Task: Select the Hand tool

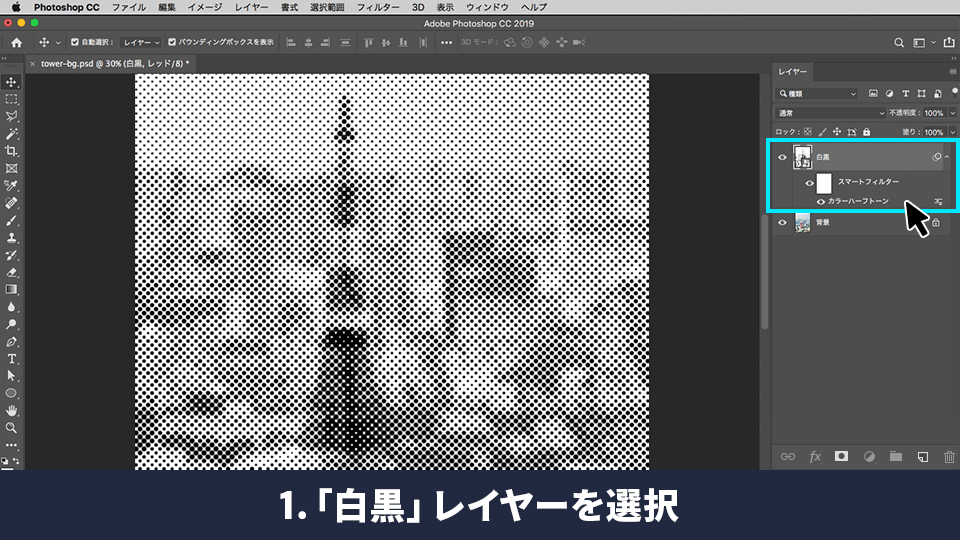Action: 11,410
